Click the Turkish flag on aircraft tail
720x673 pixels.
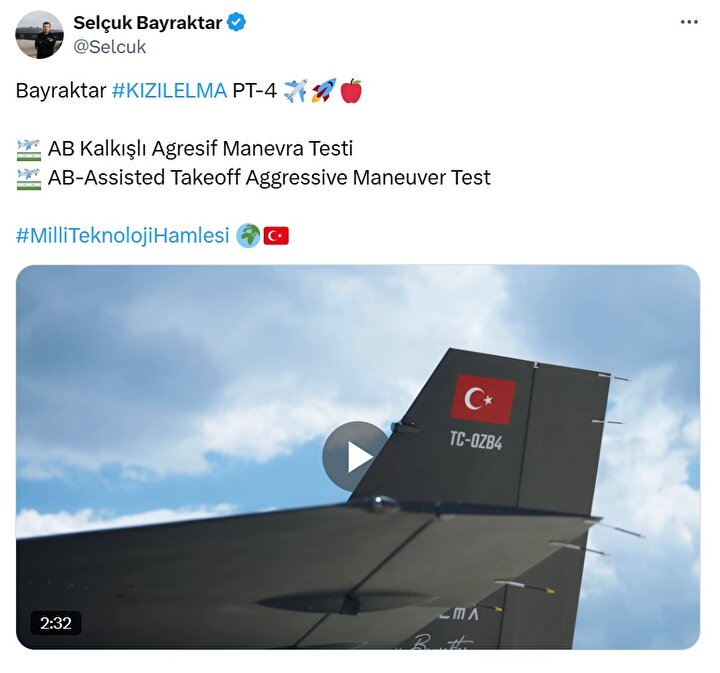click(483, 399)
